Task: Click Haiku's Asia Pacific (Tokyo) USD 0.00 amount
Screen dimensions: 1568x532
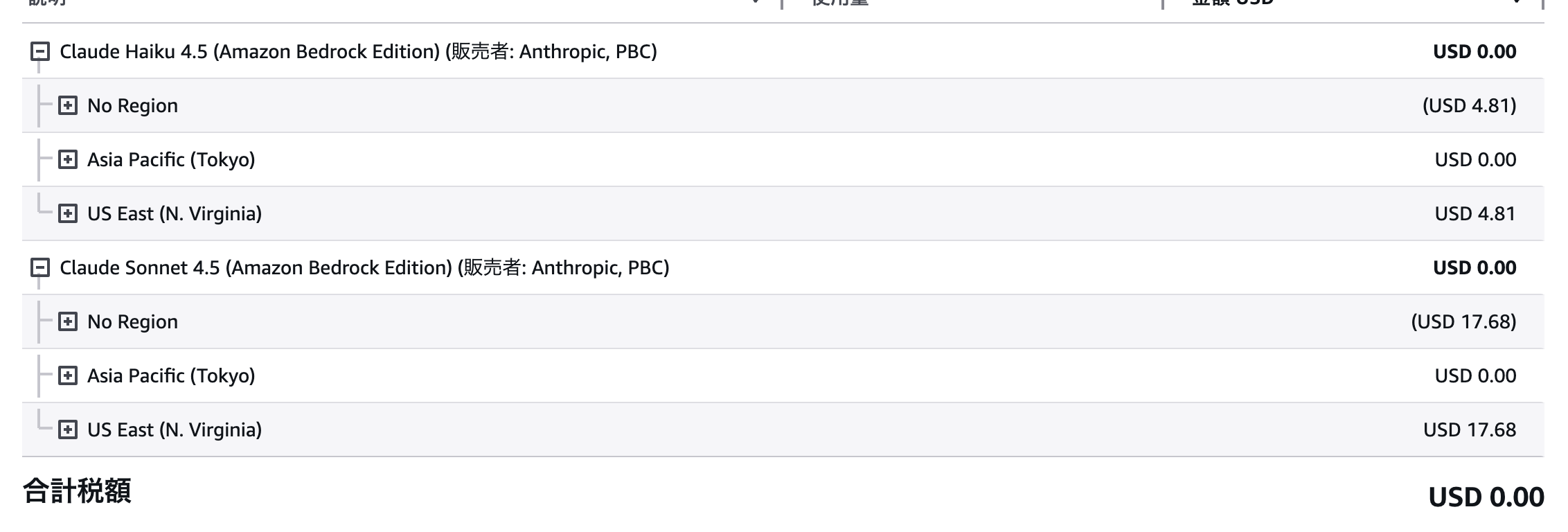Action: [1475, 160]
